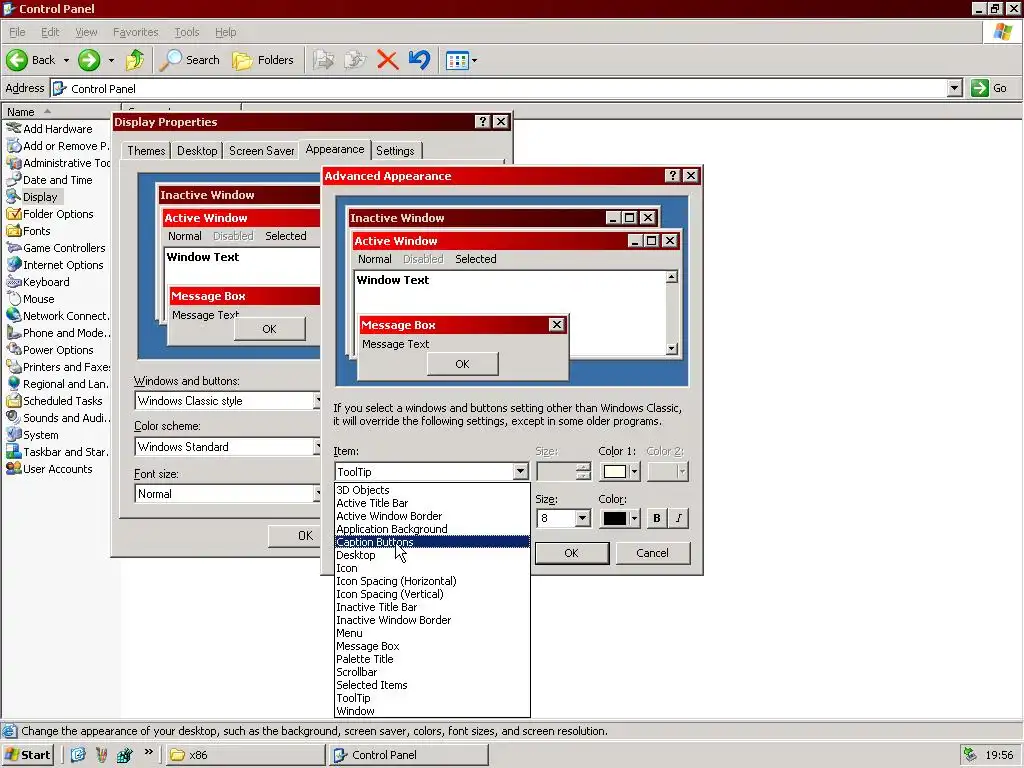Select Game Controllers item
Viewport: 1024px width, 768px height.
(56, 248)
